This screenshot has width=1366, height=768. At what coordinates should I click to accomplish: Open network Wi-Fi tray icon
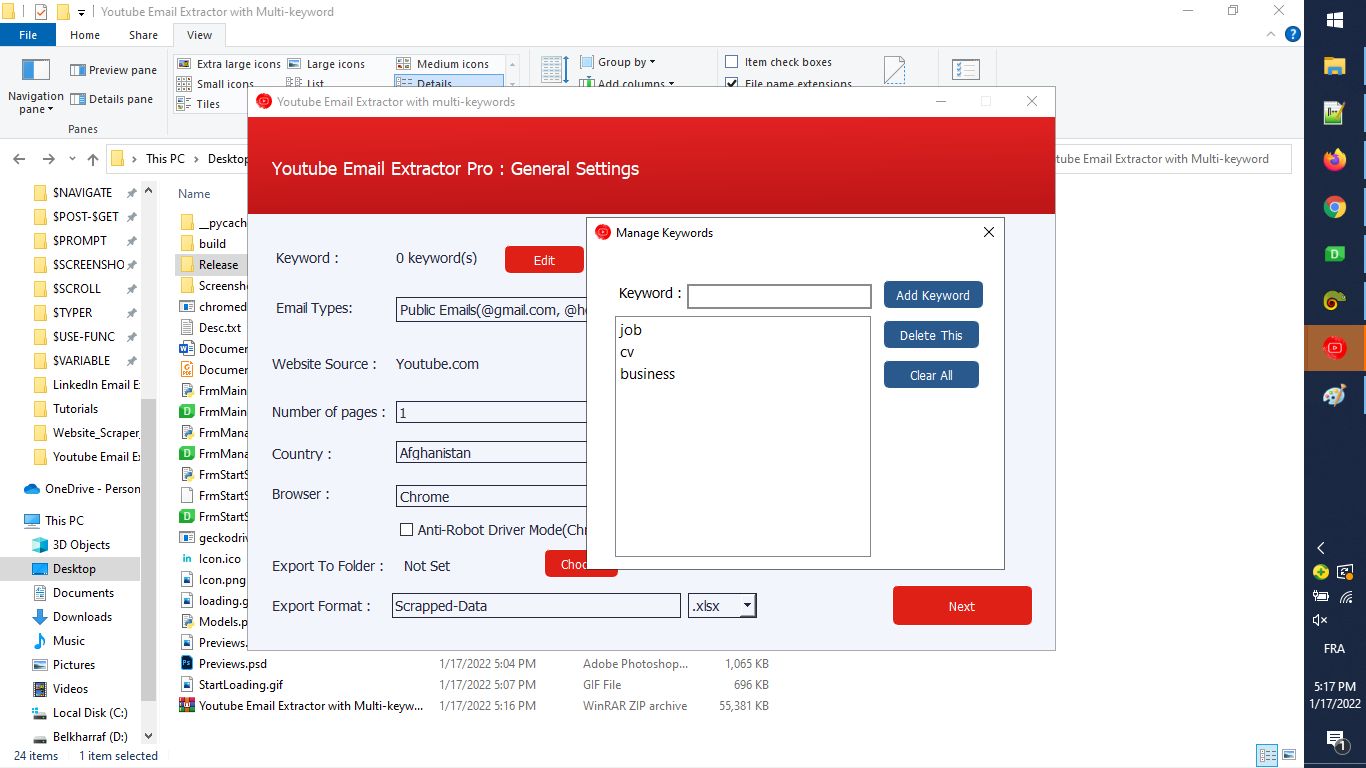click(x=1346, y=597)
